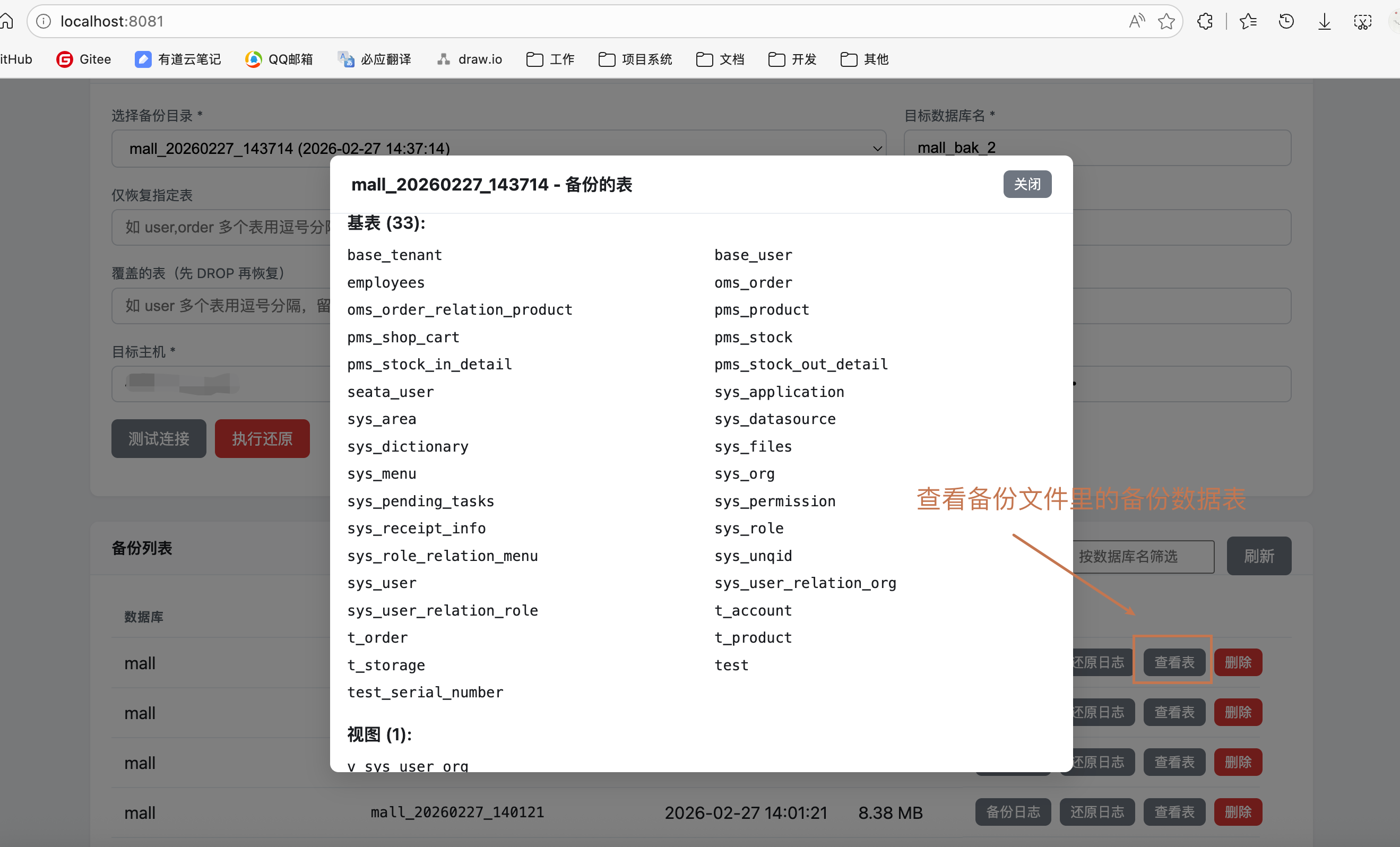
Task: Click the read aloud icon
Action: tap(1136, 22)
